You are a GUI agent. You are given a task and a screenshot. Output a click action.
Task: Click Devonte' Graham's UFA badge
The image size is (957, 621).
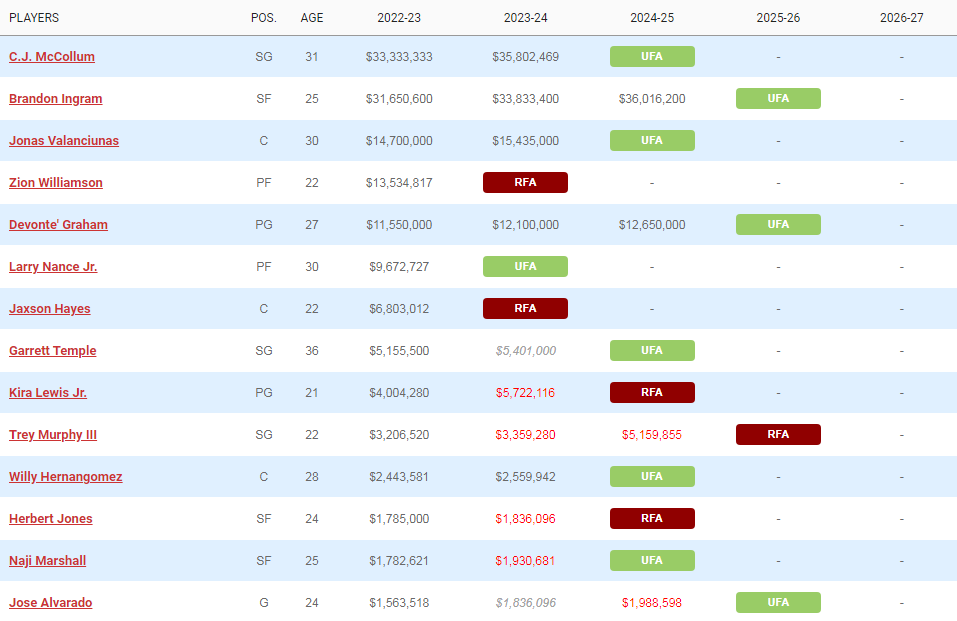pos(778,225)
